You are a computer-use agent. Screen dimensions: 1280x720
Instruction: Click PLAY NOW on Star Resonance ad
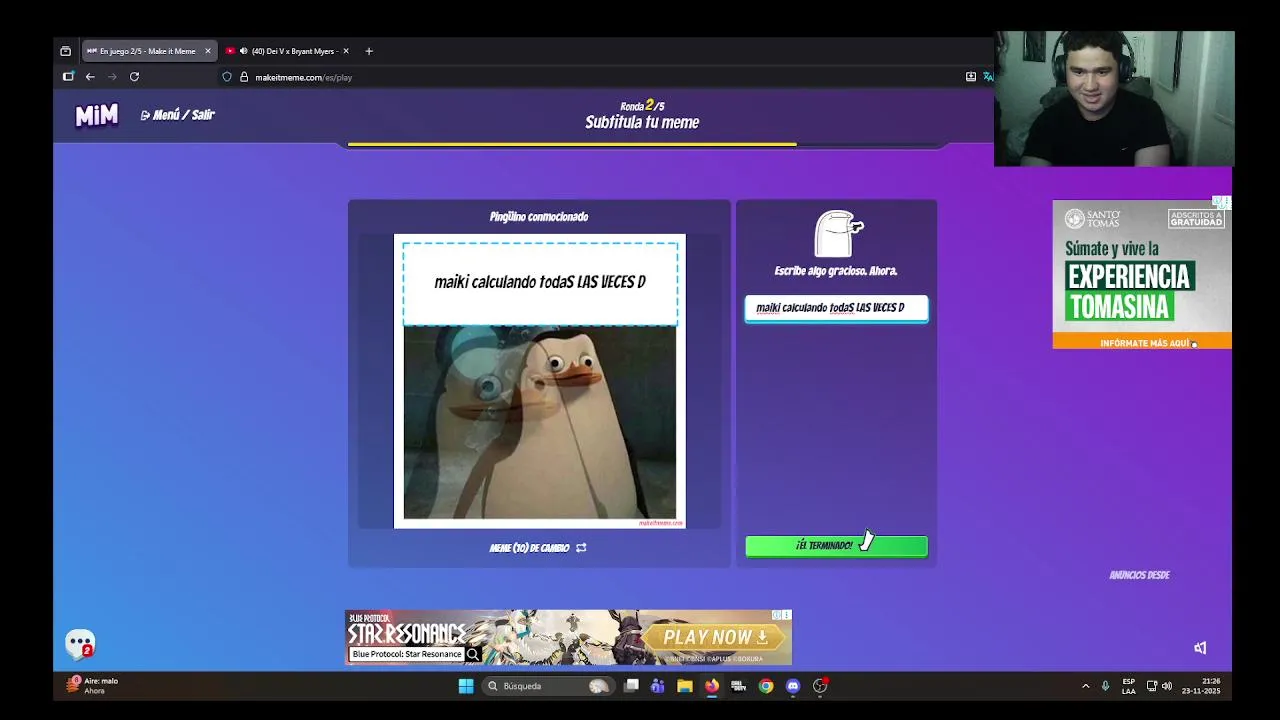pos(715,637)
